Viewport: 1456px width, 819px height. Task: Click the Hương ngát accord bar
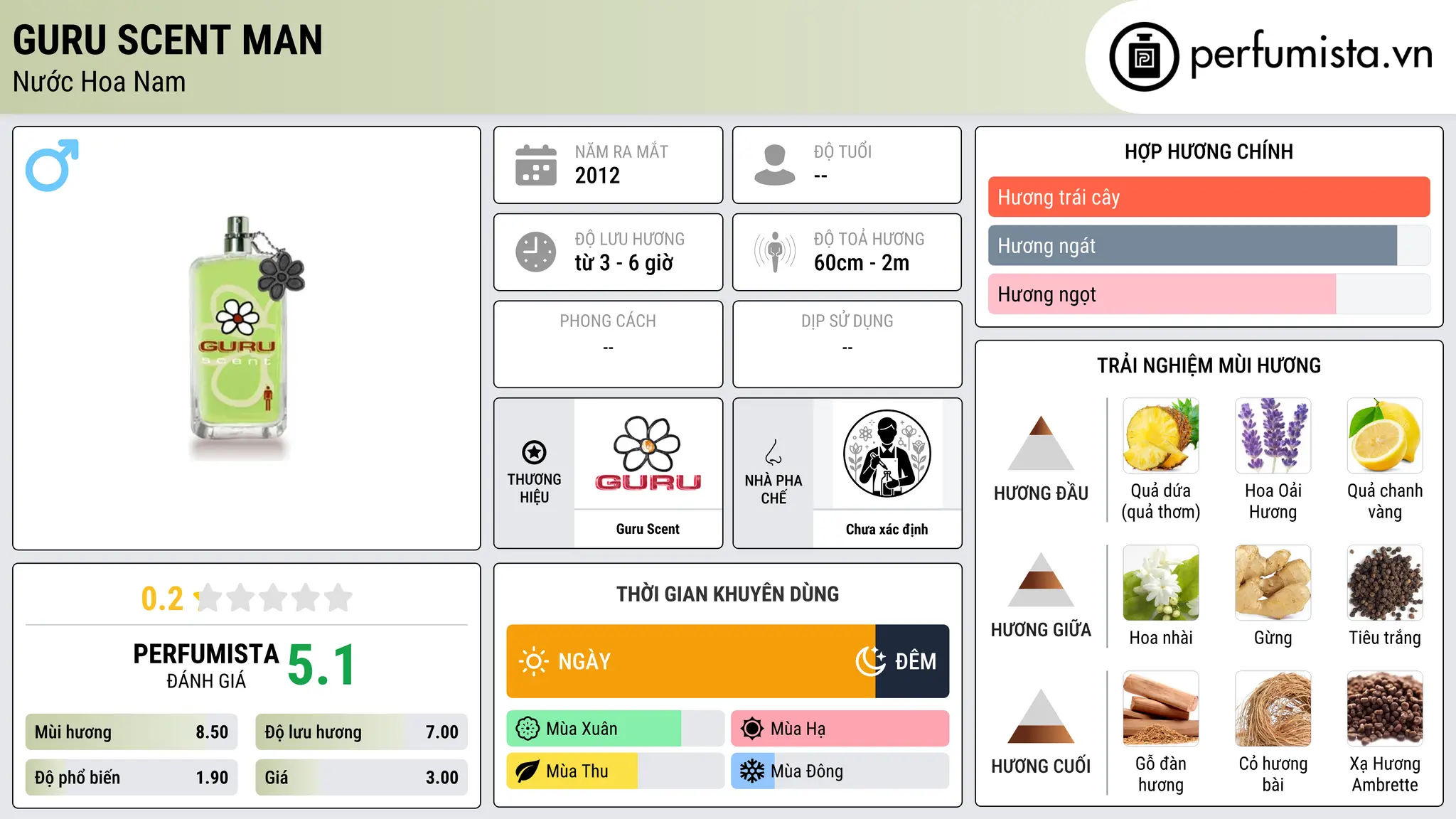click(1209, 245)
